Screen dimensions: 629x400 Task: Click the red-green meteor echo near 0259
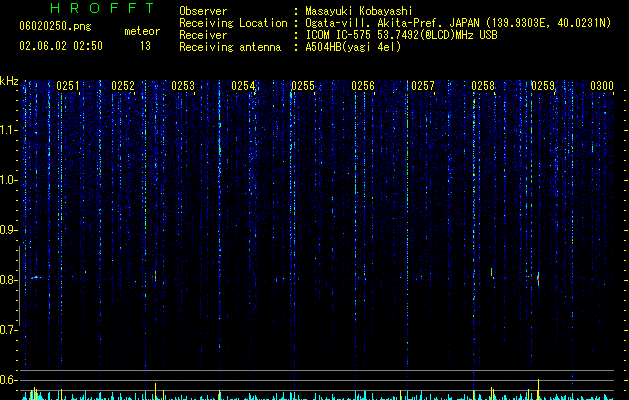click(538, 278)
